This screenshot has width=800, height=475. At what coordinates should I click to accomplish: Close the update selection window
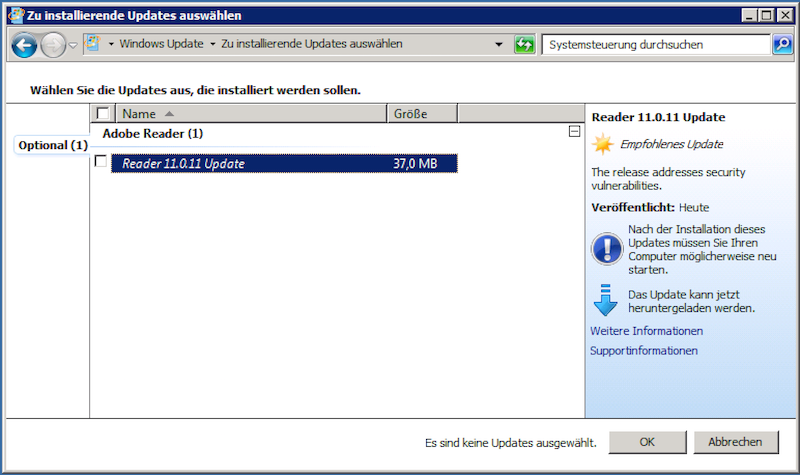(x=785, y=15)
